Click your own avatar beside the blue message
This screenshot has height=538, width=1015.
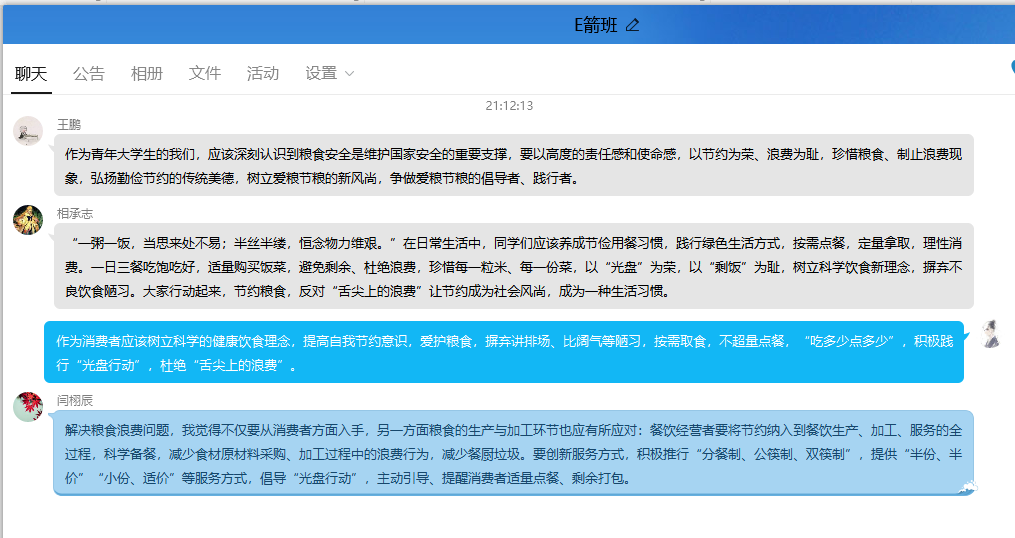point(990,334)
